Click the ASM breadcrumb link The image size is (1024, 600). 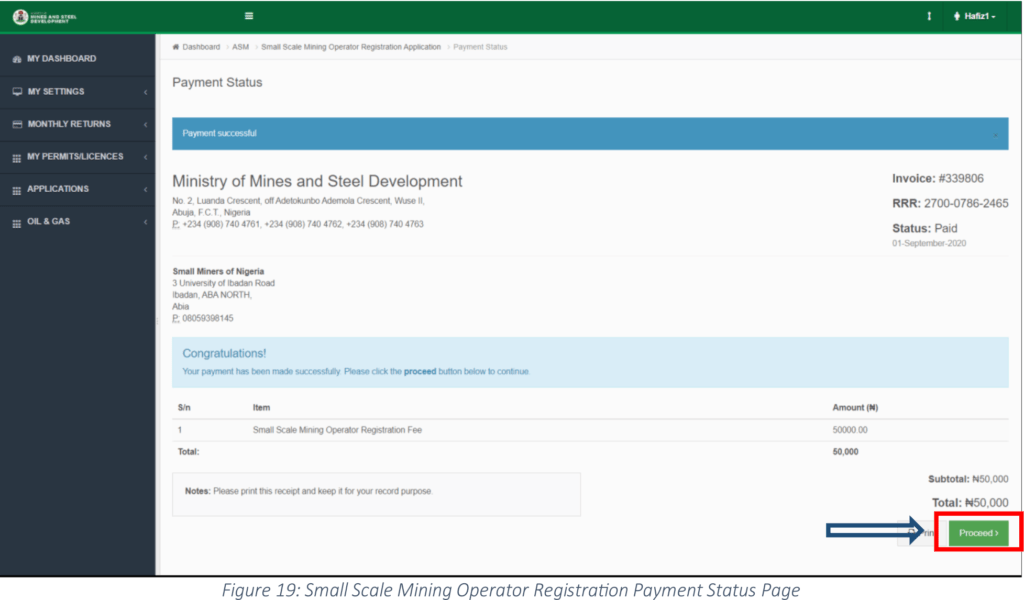pos(240,47)
